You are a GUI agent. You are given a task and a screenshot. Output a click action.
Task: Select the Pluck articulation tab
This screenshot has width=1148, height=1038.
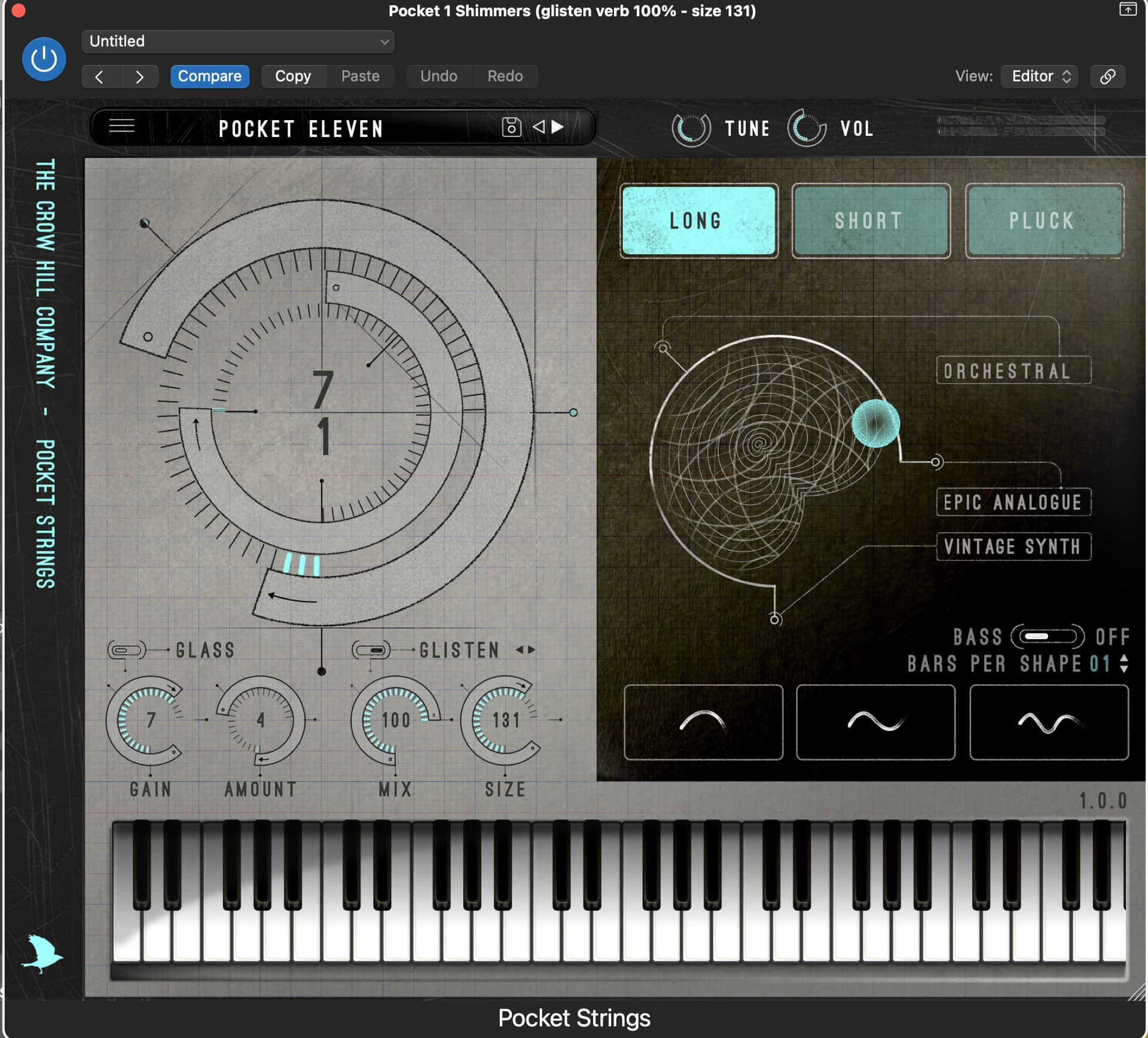(1044, 221)
